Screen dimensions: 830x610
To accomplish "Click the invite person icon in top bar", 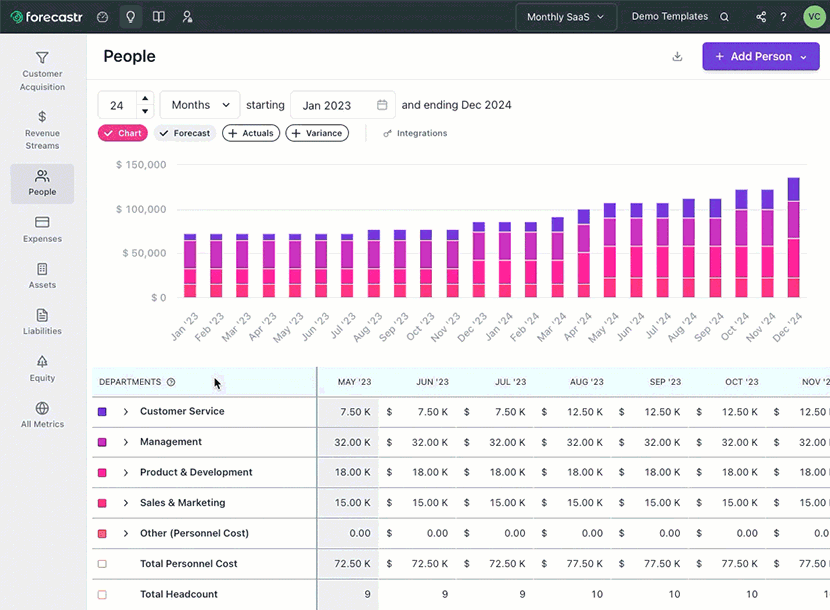I will (186, 16).
